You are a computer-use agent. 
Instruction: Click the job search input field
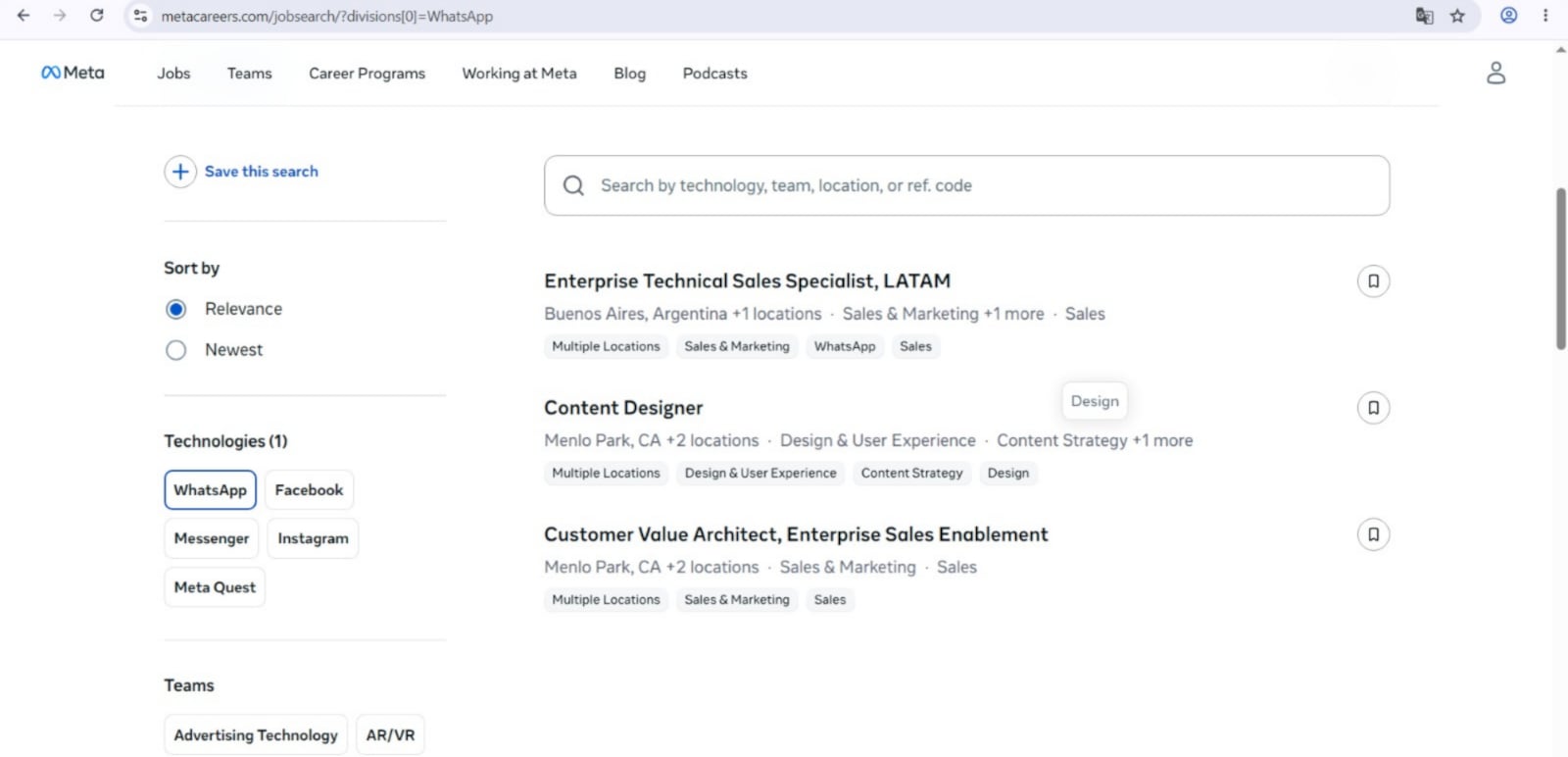966,185
